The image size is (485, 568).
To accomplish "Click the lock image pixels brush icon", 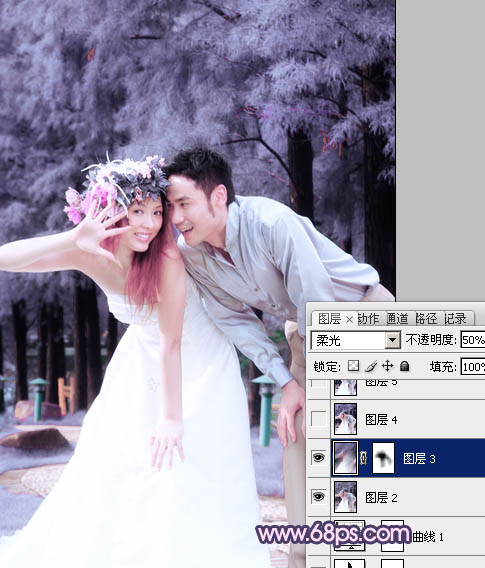I will [371, 366].
